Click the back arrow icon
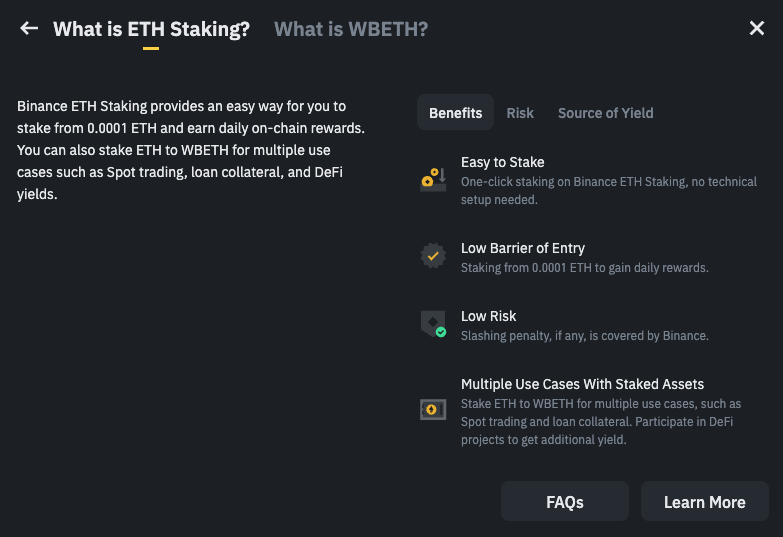 click(x=29, y=29)
